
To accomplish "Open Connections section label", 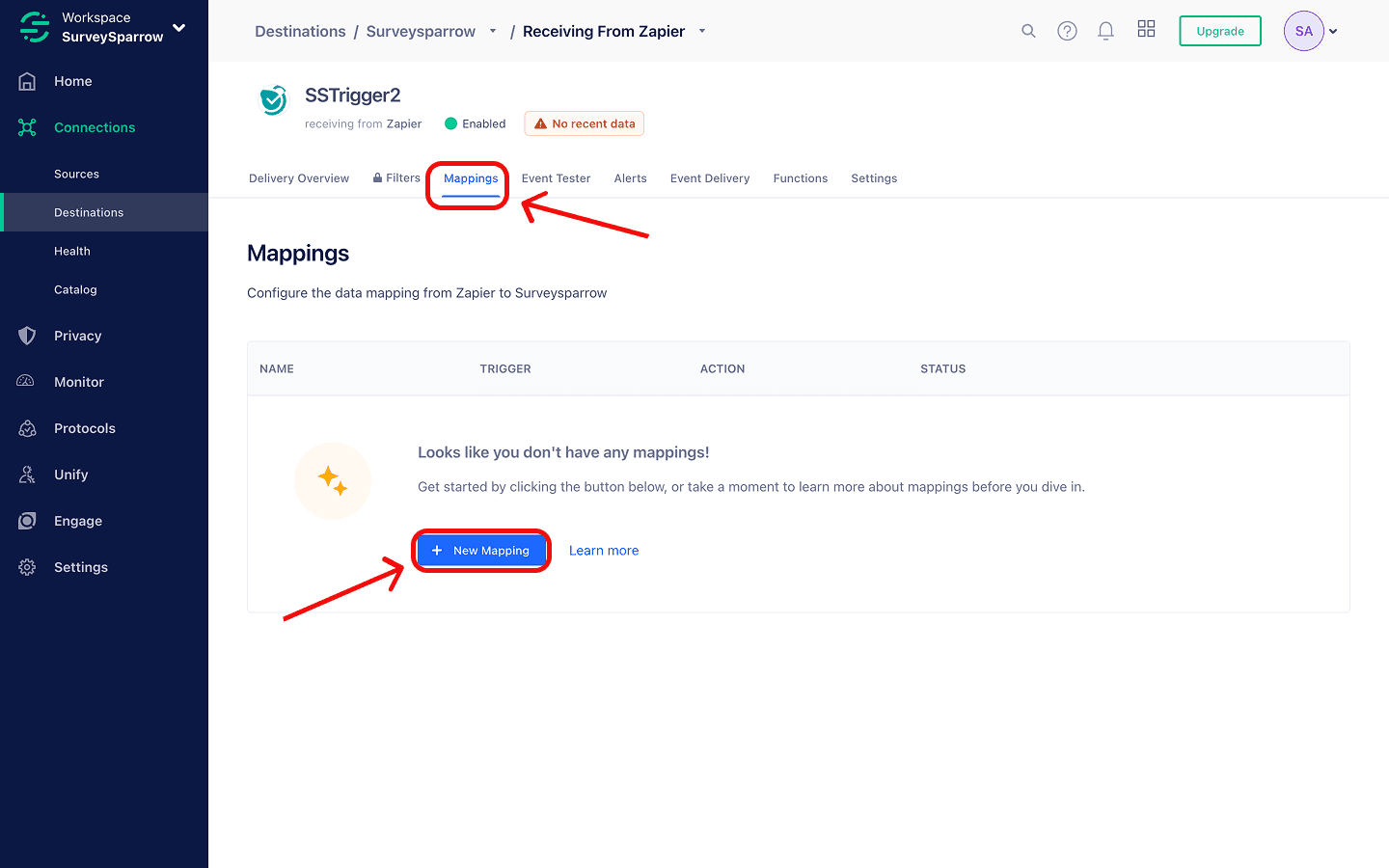I will [95, 127].
